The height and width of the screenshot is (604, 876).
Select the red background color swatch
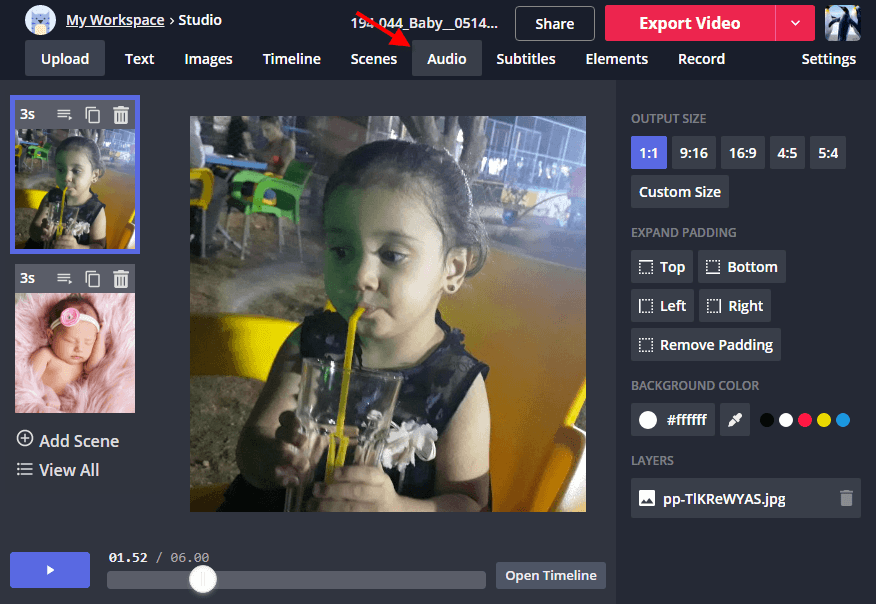click(x=805, y=420)
